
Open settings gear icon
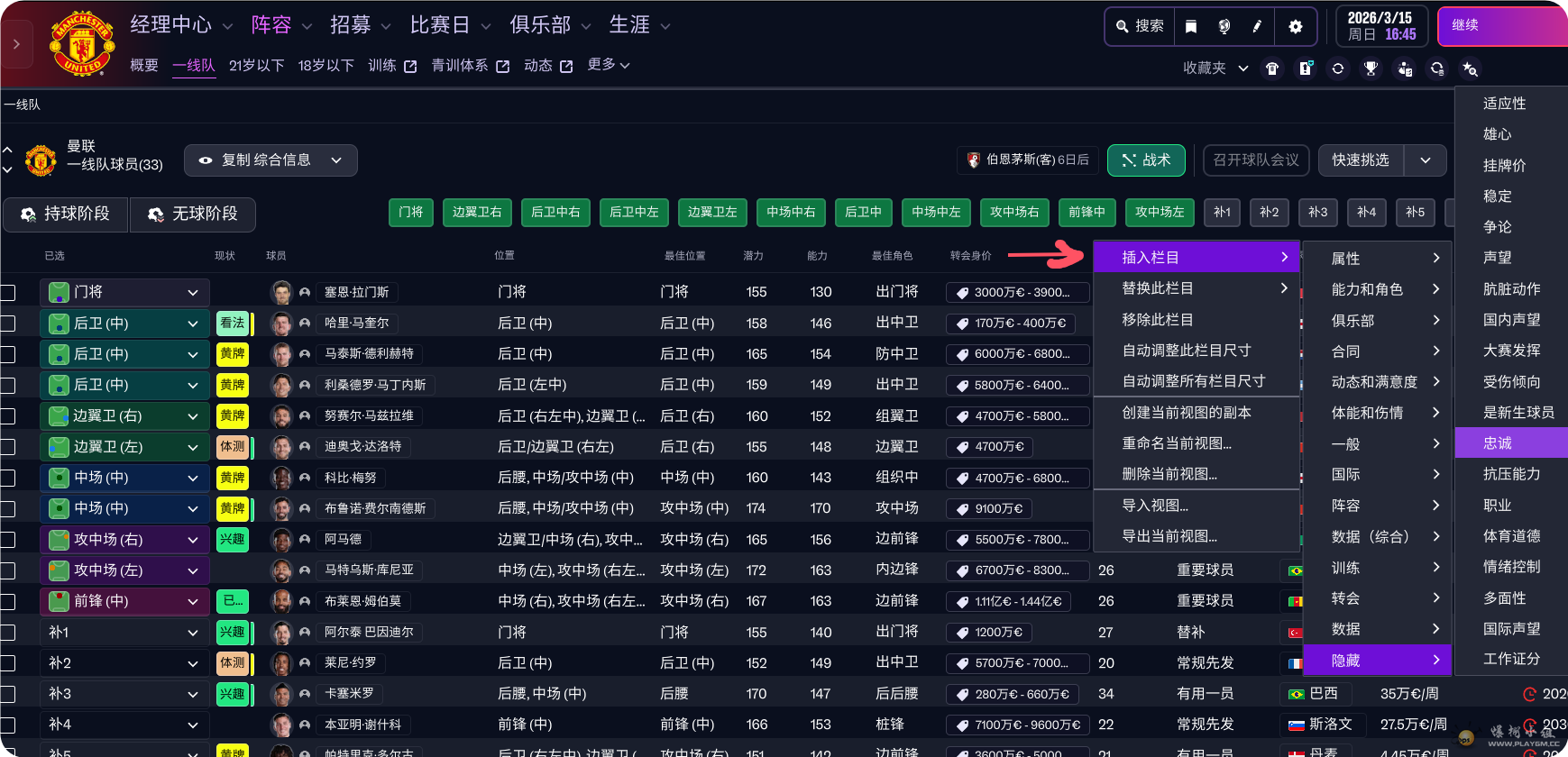tap(1296, 27)
